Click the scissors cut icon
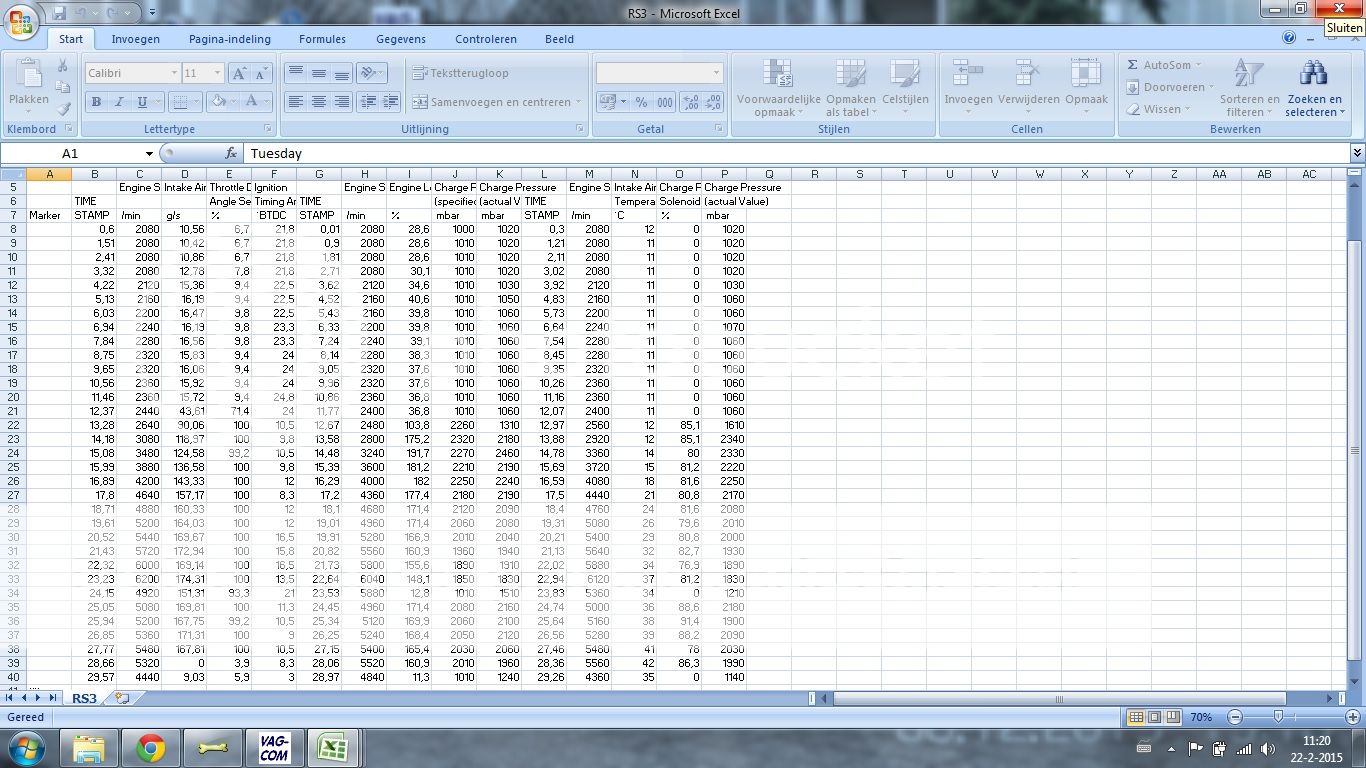The height and width of the screenshot is (768, 1366). pyautogui.click(x=63, y=65)
